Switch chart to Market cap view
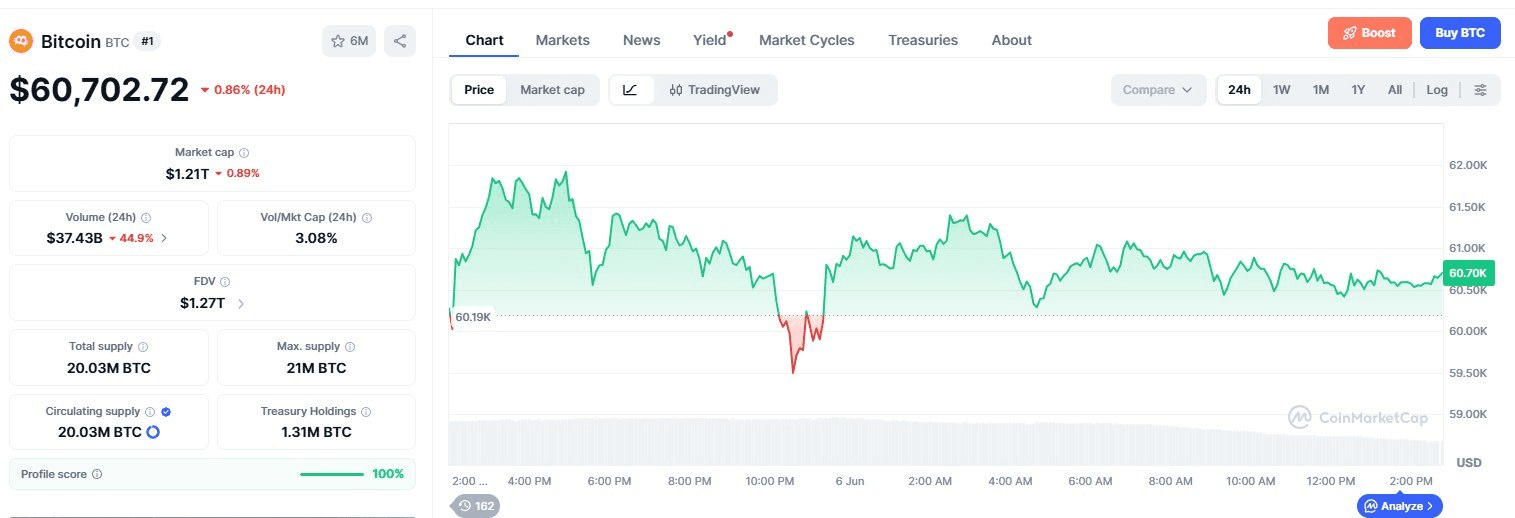 click(x=552, y=90)
